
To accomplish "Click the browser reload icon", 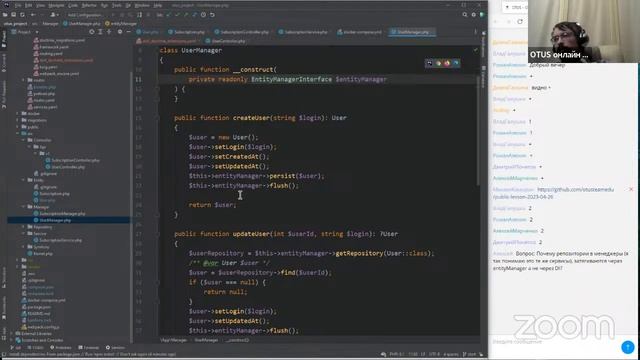I will coord(520,22).
